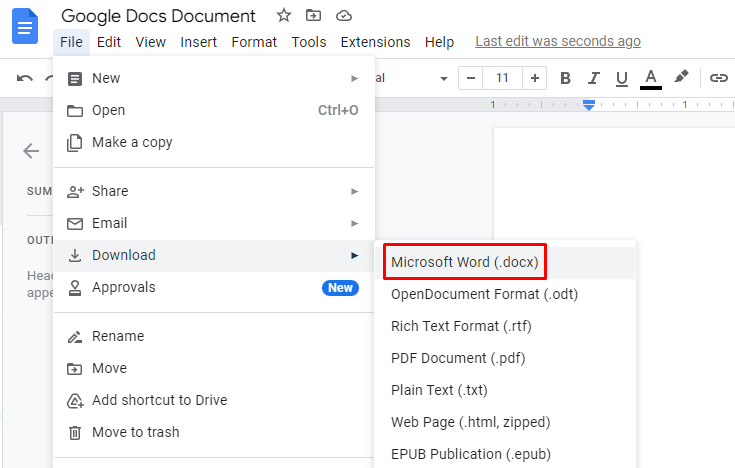Choose New in the File menu

pos(214,78)
